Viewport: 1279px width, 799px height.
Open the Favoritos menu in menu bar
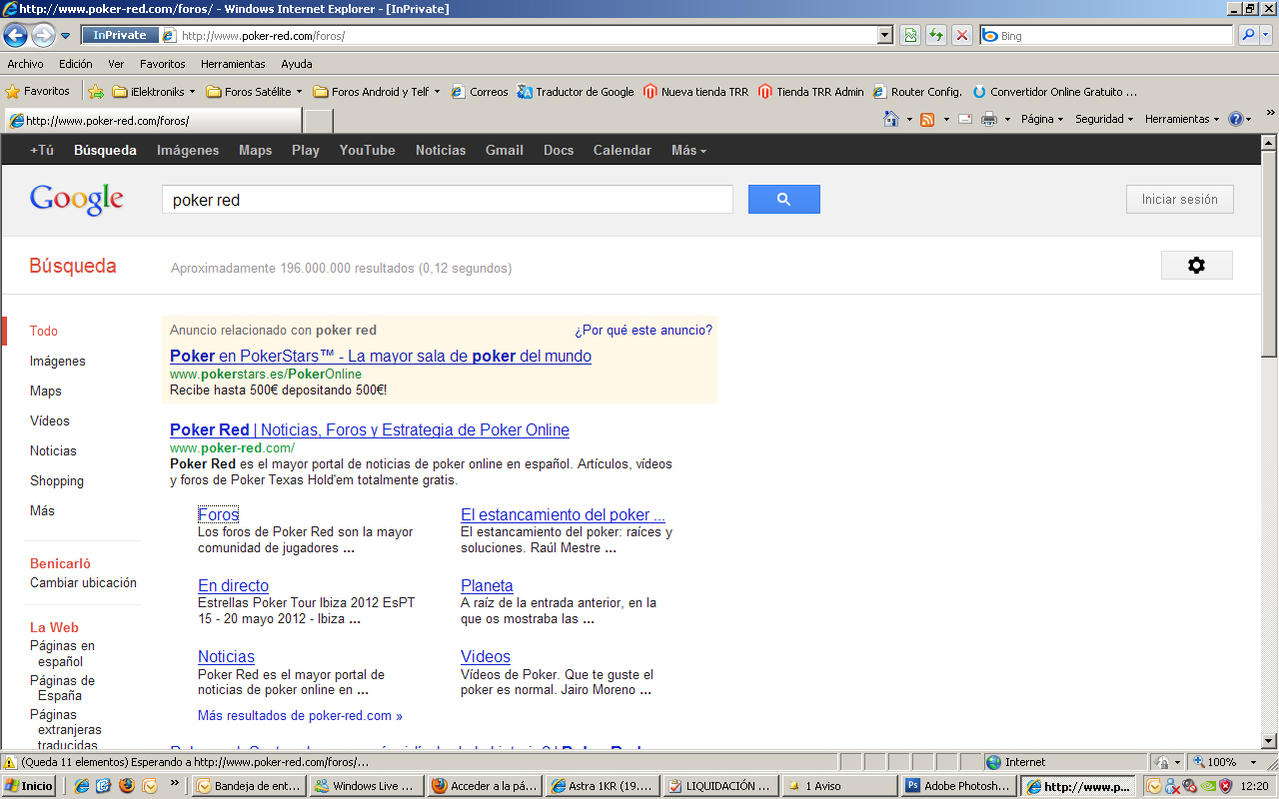click(x=162, y=64)
